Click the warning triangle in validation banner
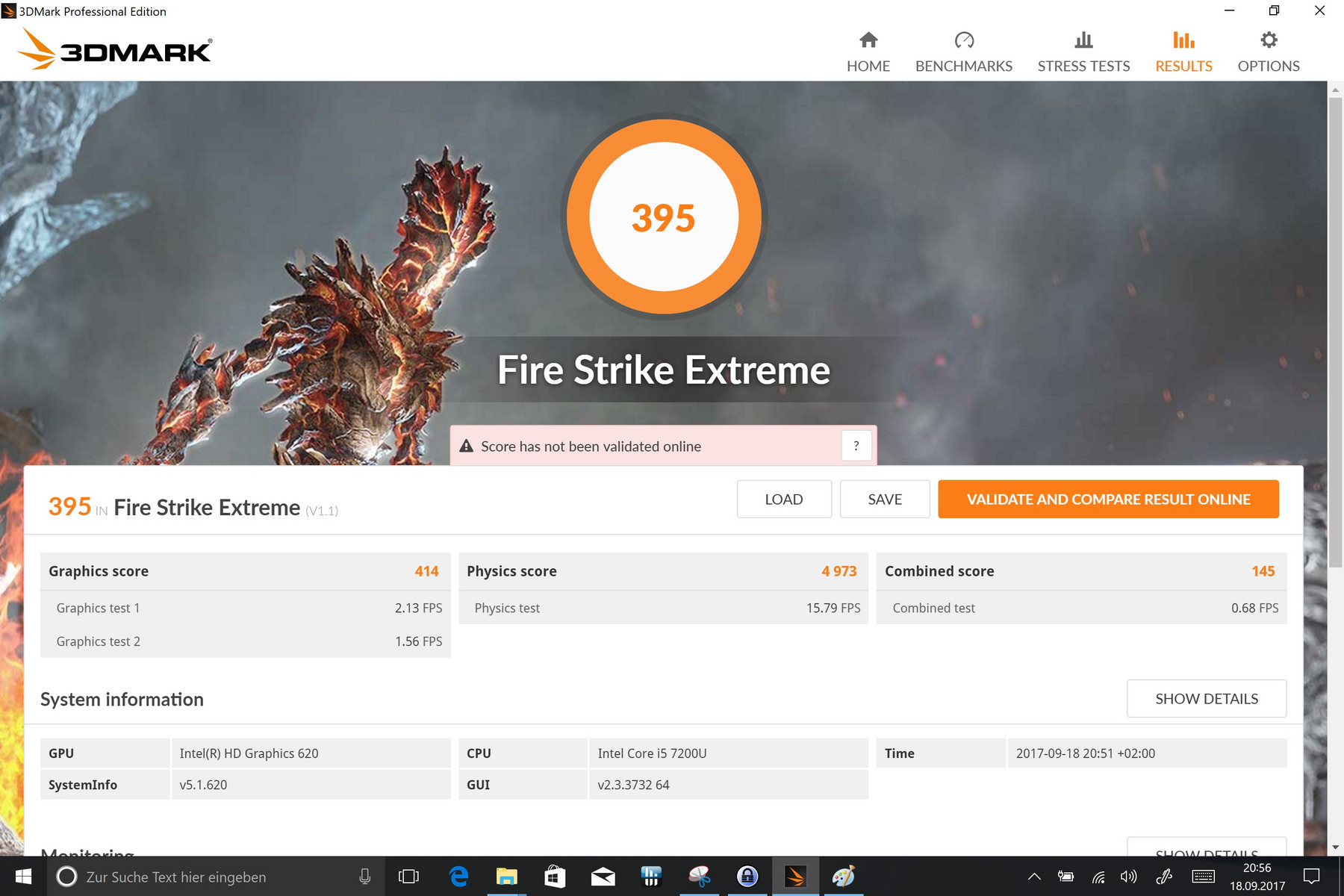The image size is (1344, 896). click(x=467, y=446)
